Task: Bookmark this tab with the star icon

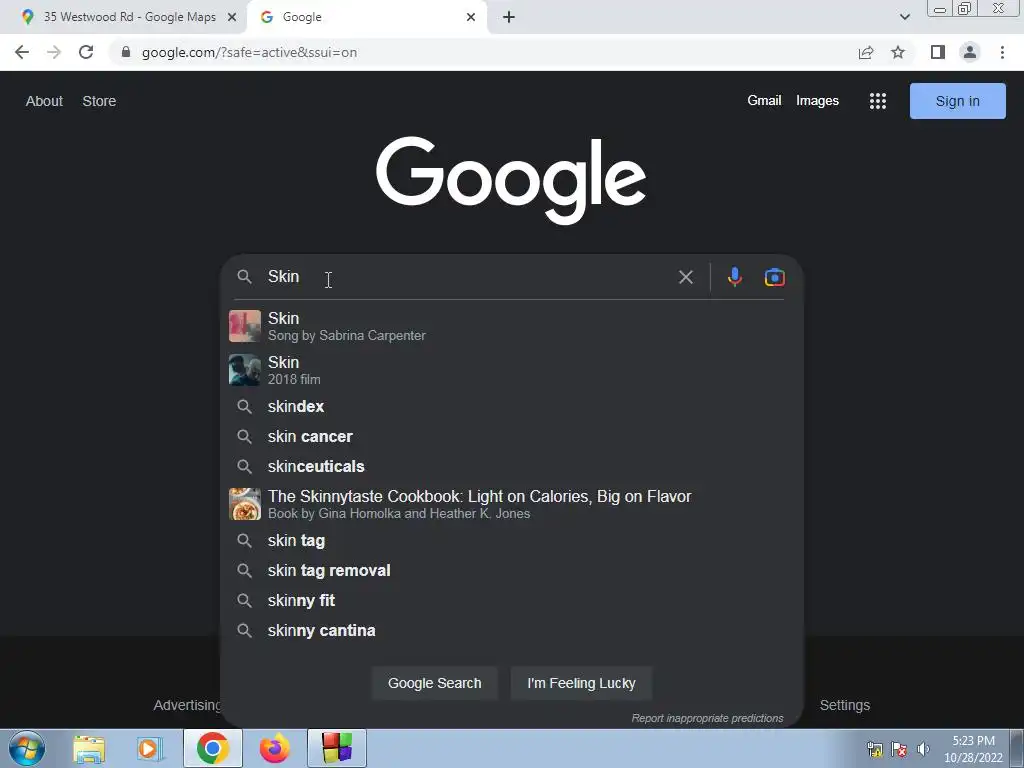Action: (898, 52)
